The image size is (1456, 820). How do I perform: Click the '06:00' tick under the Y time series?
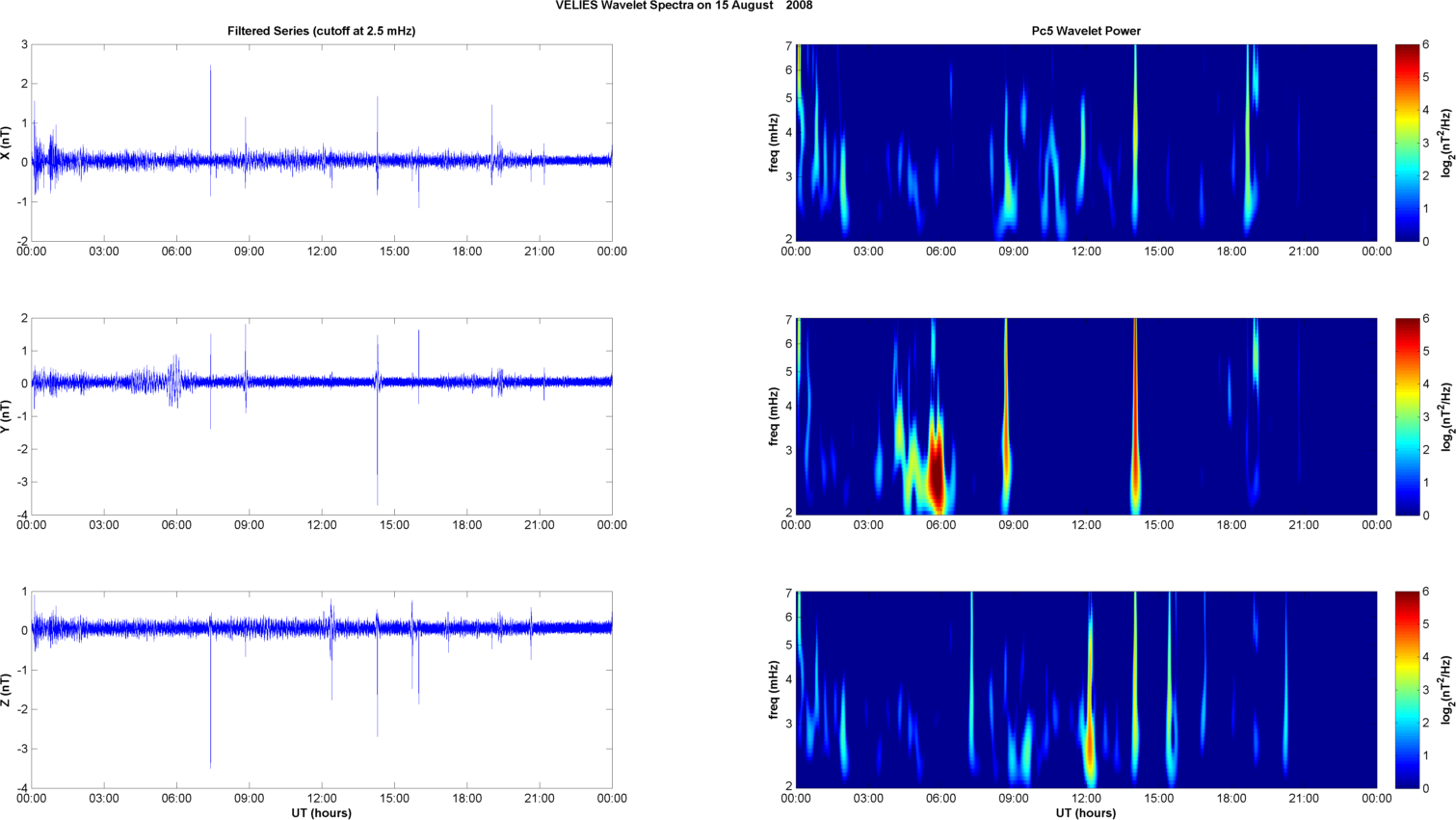176,525
